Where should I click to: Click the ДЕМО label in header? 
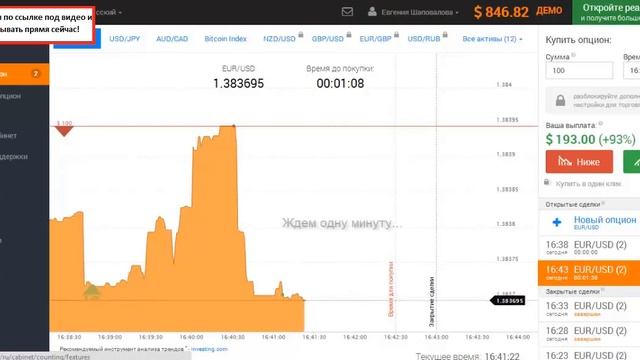point(549,11)
